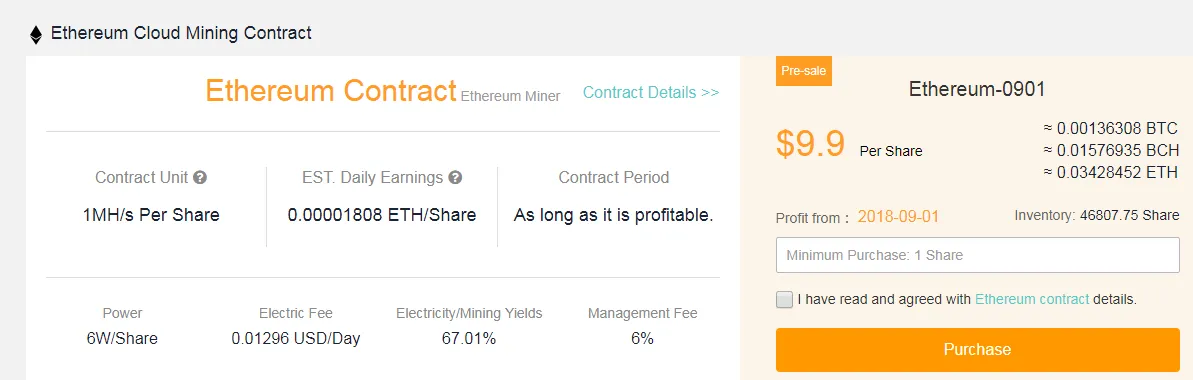This screenshot has height=380, width=1193.
Task: Expand details via the >> chevrons
Action: tap(710, 93)
